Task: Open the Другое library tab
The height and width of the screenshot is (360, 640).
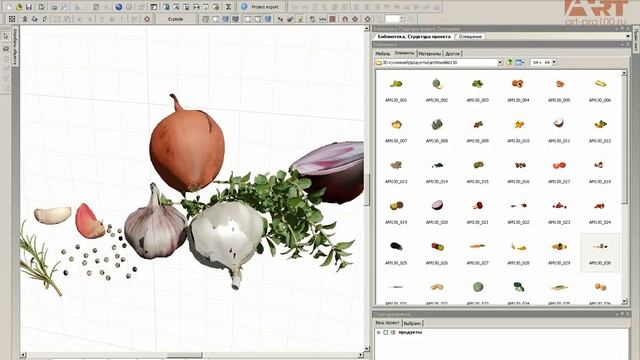Action: [x=452, y=53]
